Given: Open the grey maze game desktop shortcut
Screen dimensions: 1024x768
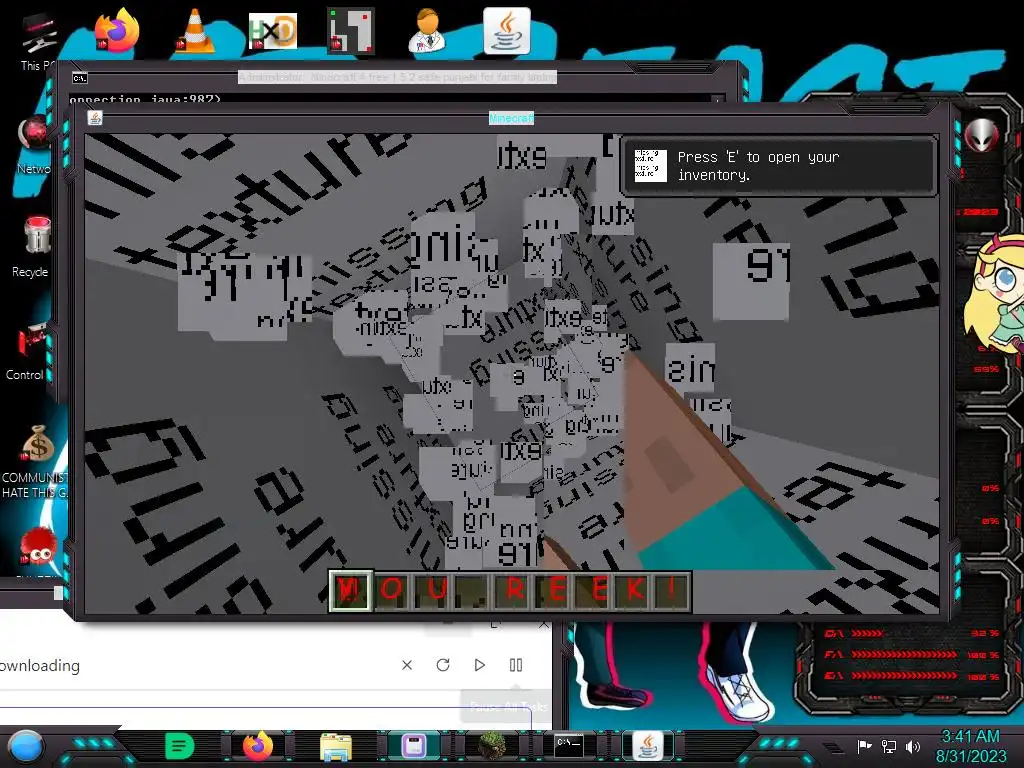Looking at the screenshot, I should point(351,31).
